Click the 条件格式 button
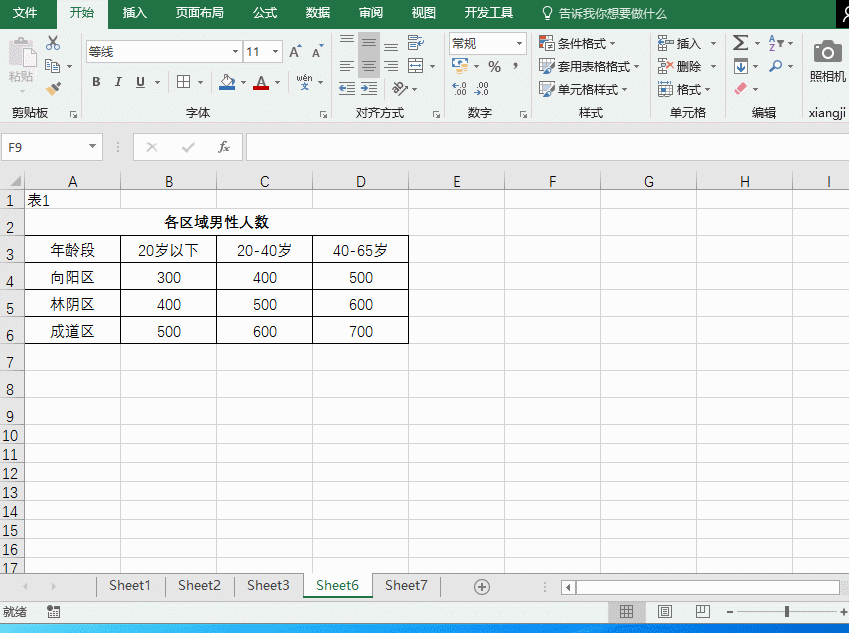The image size is (849, 633). (x=578, y=43)
